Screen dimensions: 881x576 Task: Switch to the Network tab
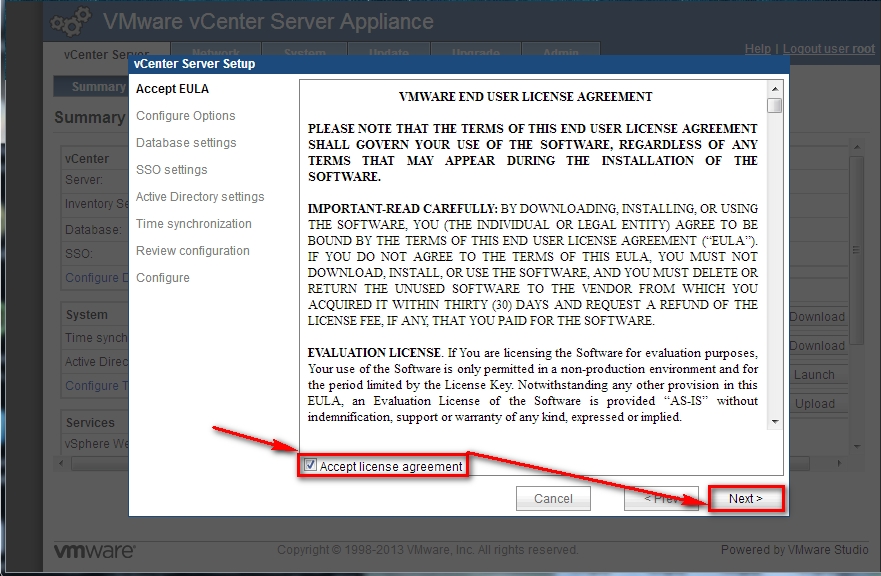(216, 49)
